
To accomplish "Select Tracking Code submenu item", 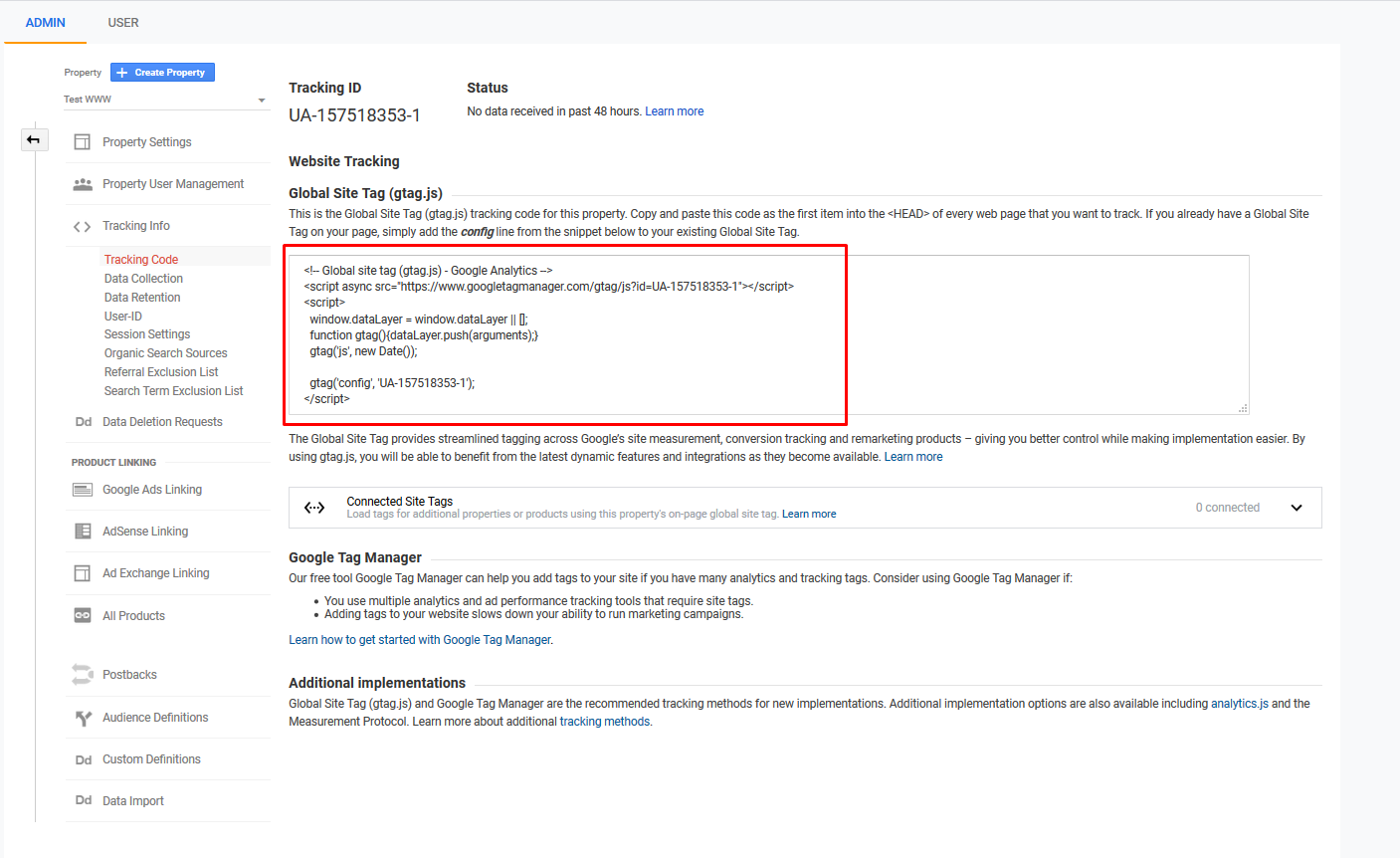I will [x=141, y=260].
